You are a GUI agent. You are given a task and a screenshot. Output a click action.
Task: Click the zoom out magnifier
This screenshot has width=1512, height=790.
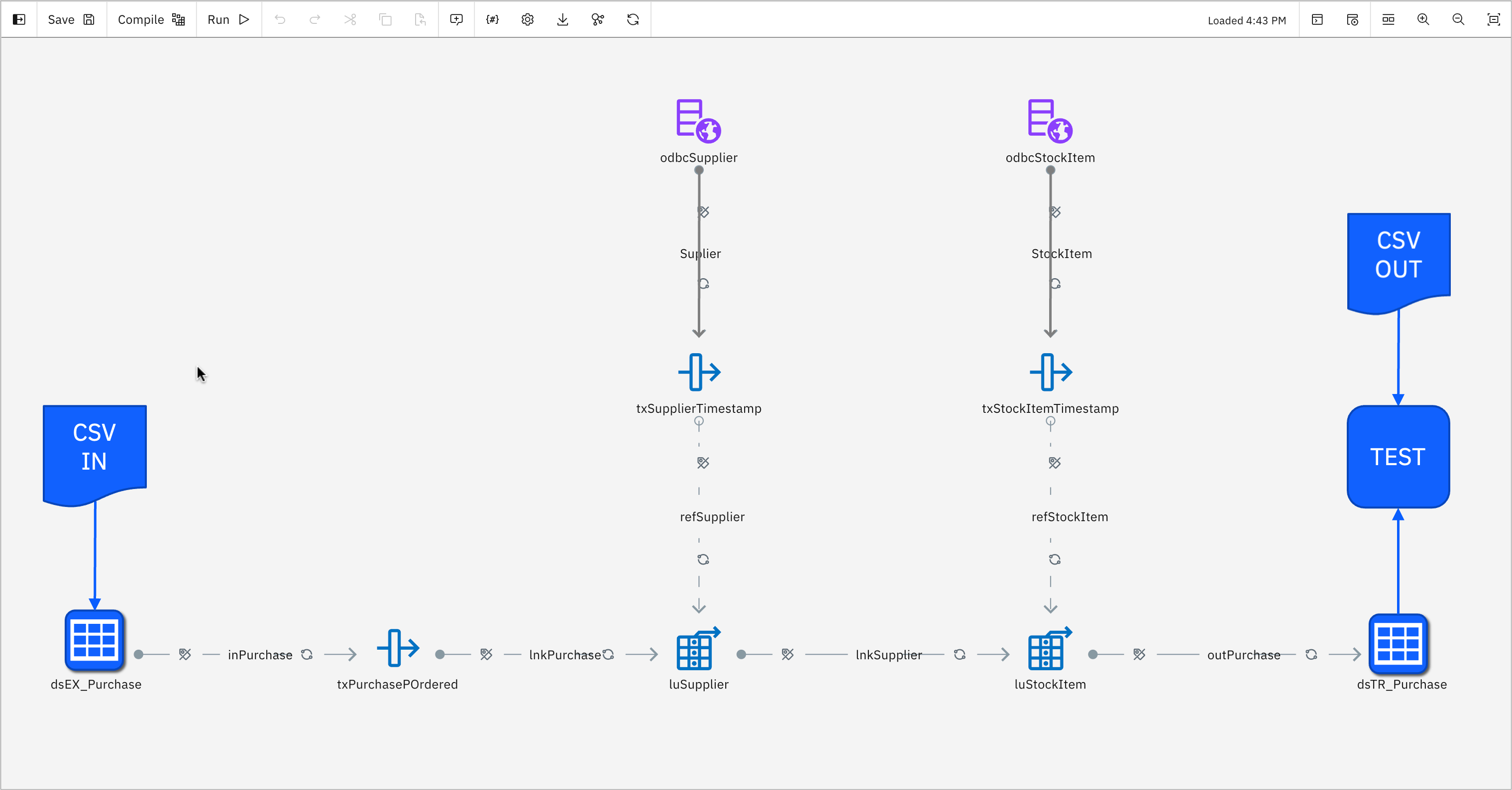pyautogui.click(x=1458, y=19)
